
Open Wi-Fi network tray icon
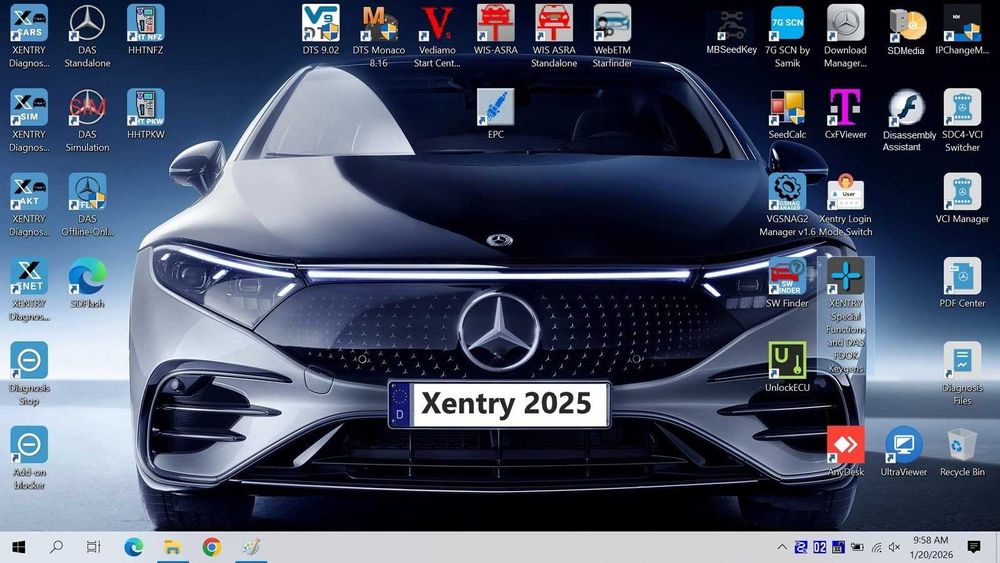point(877,547)
